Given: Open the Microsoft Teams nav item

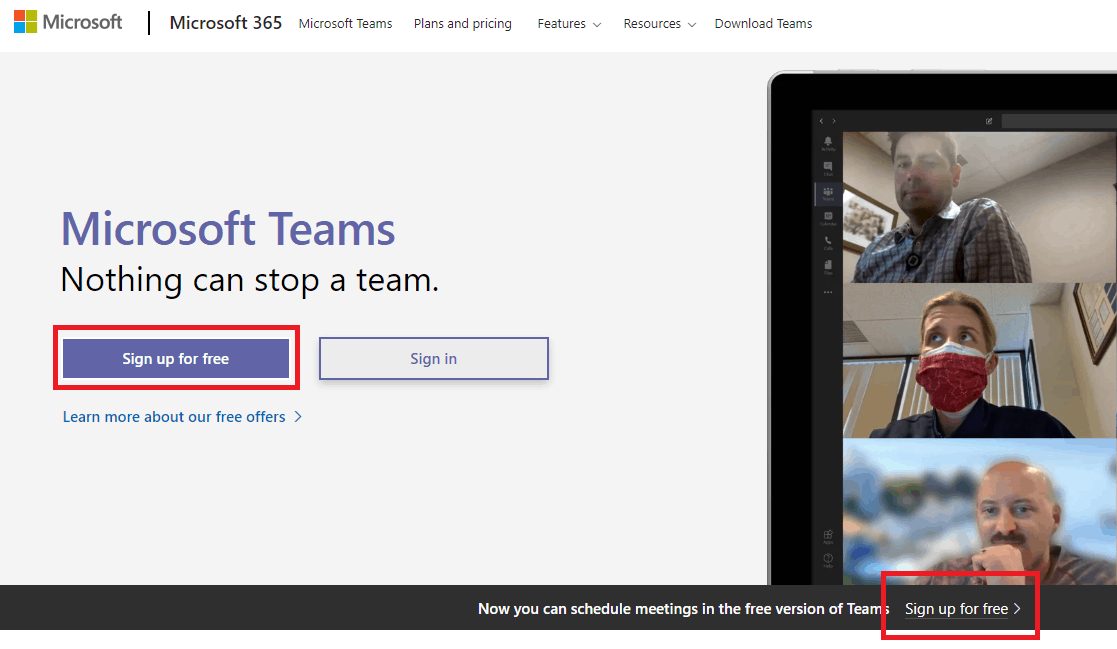Looking at the screenshot, I should coord(346,24).
